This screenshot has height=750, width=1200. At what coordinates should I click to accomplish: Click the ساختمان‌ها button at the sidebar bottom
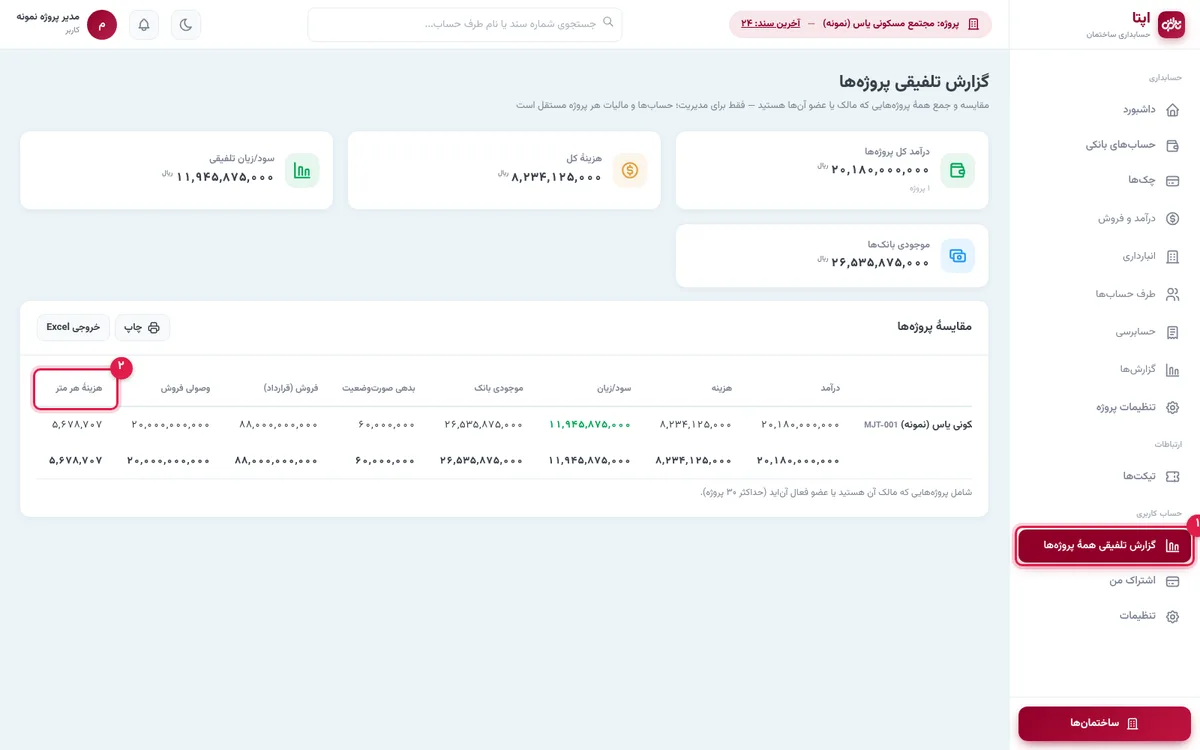(x=1105, y=723)
